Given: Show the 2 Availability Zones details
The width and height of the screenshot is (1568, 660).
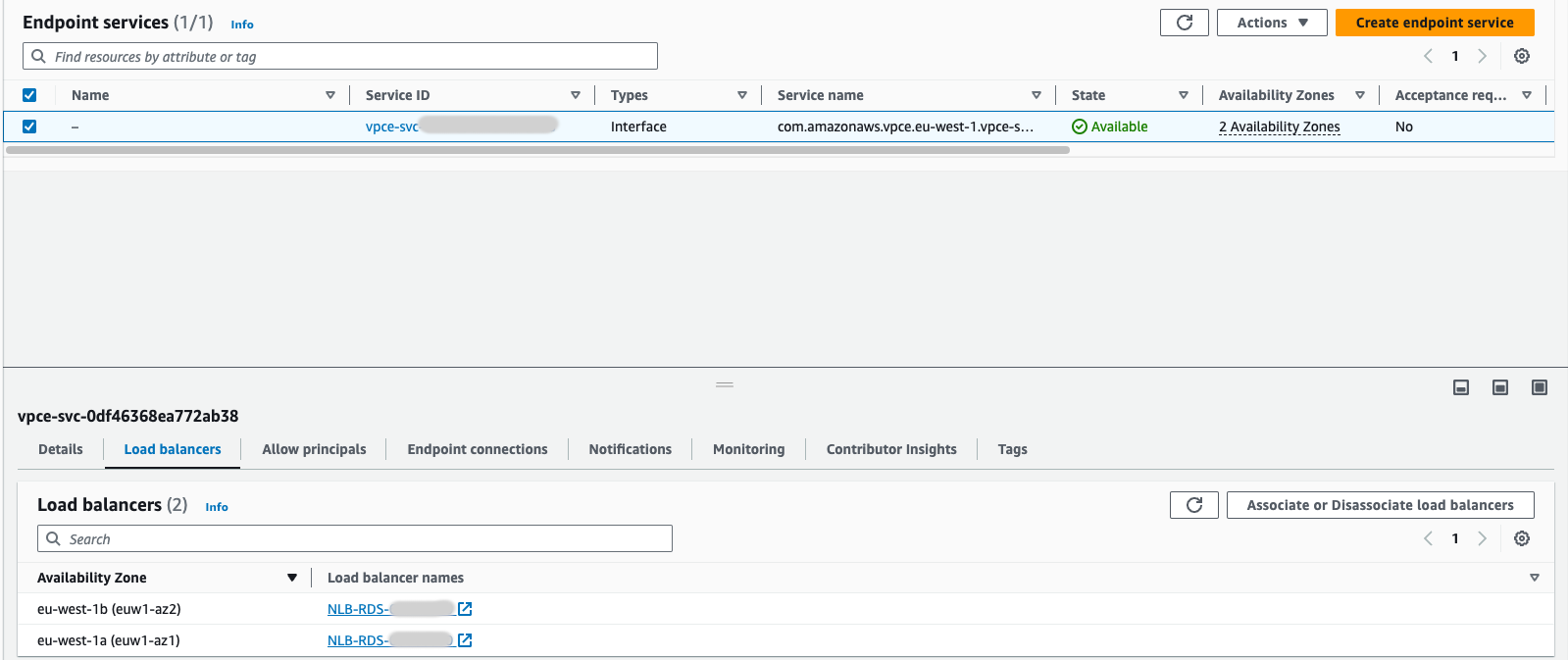Looking at the screenshot, I should pos(1279,127).
